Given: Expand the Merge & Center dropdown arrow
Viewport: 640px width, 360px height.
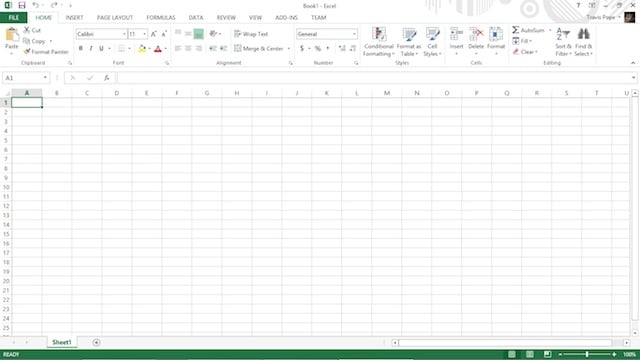Looking at the screenshot, I should (x=289, y=49).
